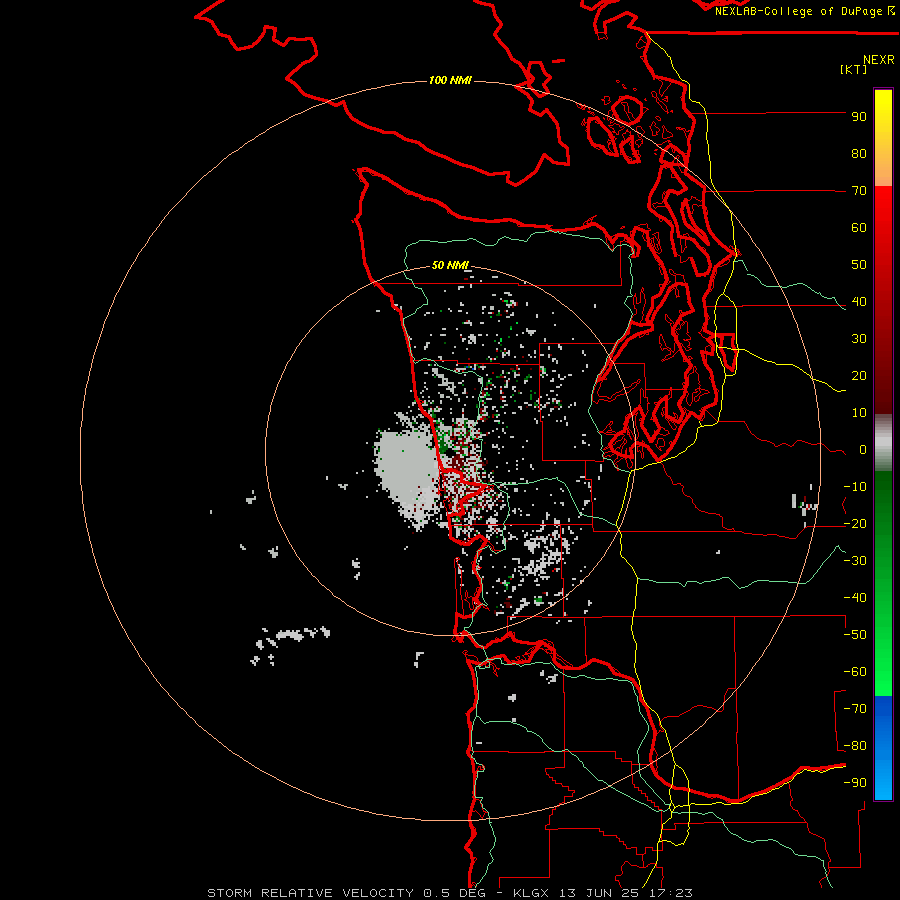Click the "[KT]" units label
The image size is (900, 900).
coord(854,69)
